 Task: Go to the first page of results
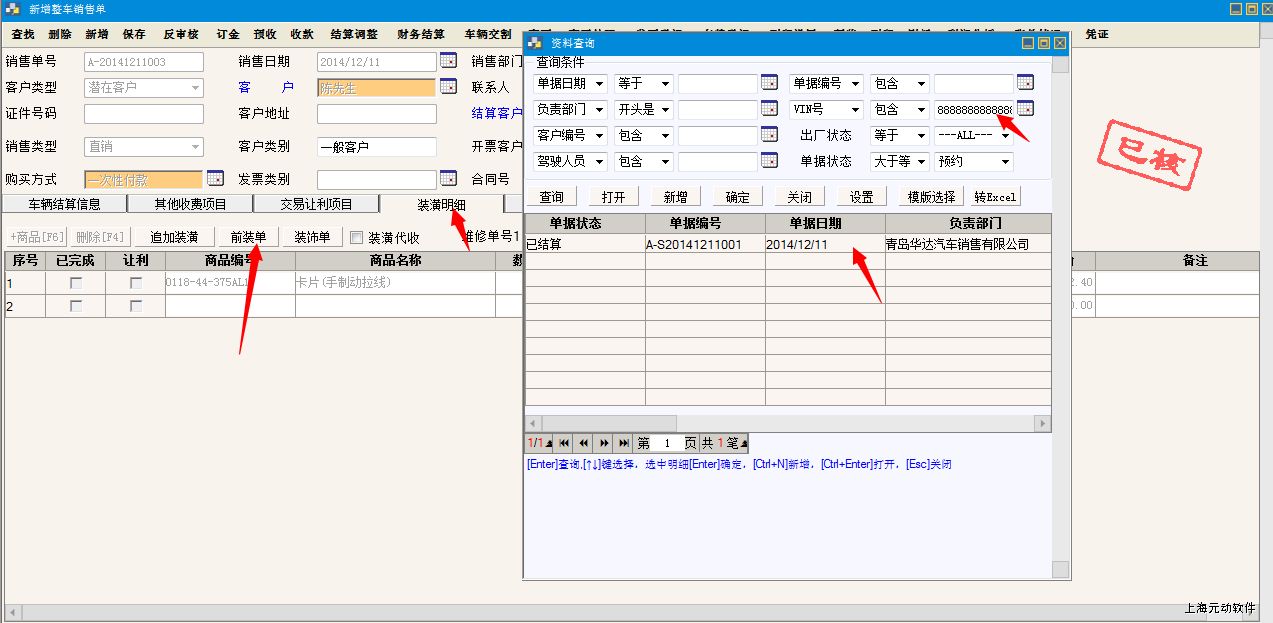564,443
